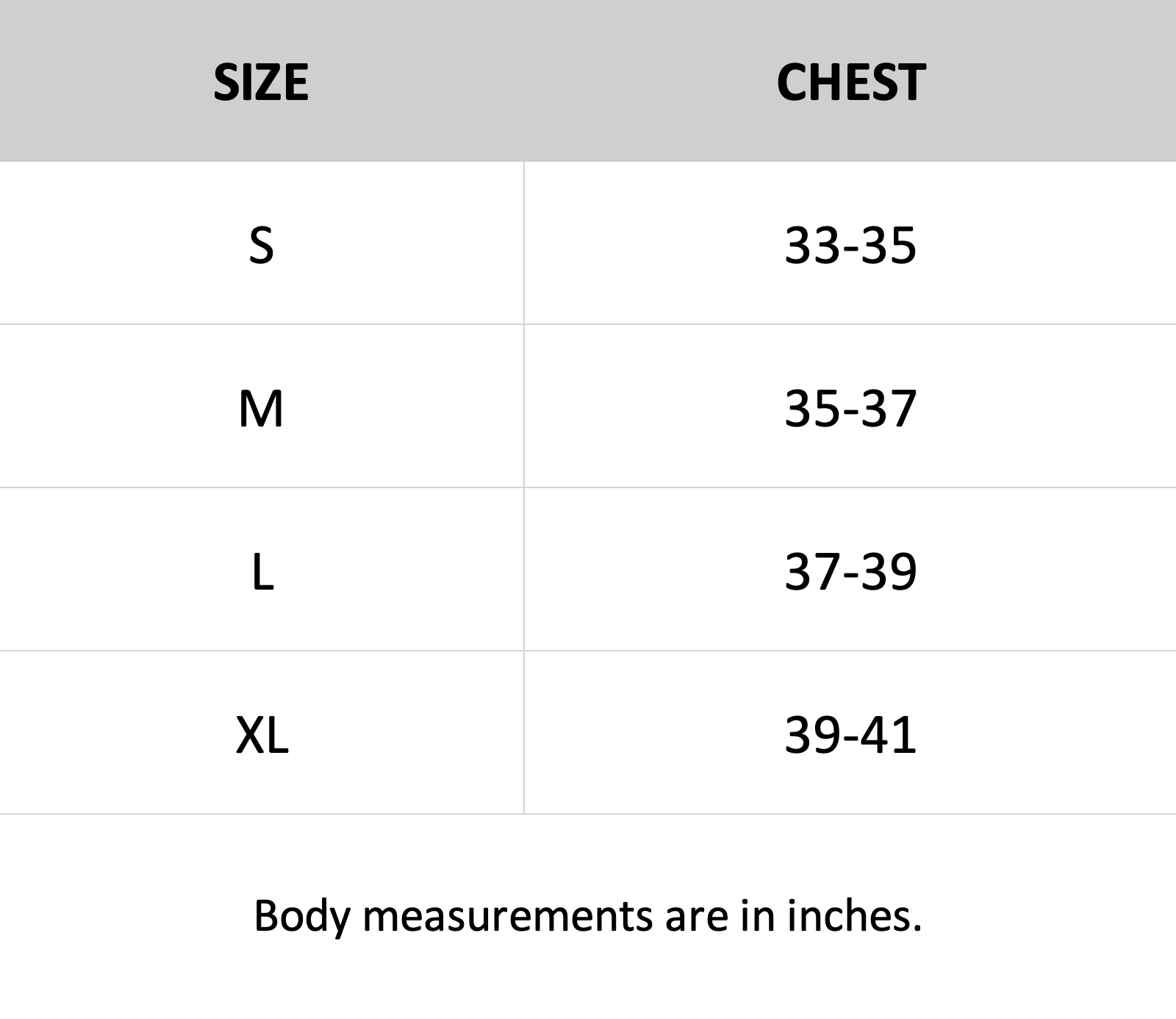Click the word "measurements" in the footnote
The image size is (1176, 1019).
[508, 917]
